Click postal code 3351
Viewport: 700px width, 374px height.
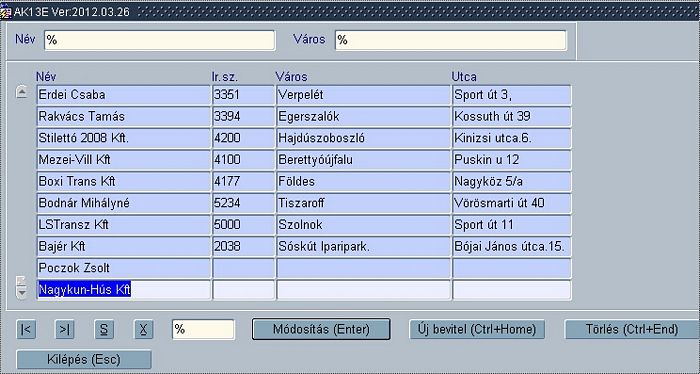point(243,95)
